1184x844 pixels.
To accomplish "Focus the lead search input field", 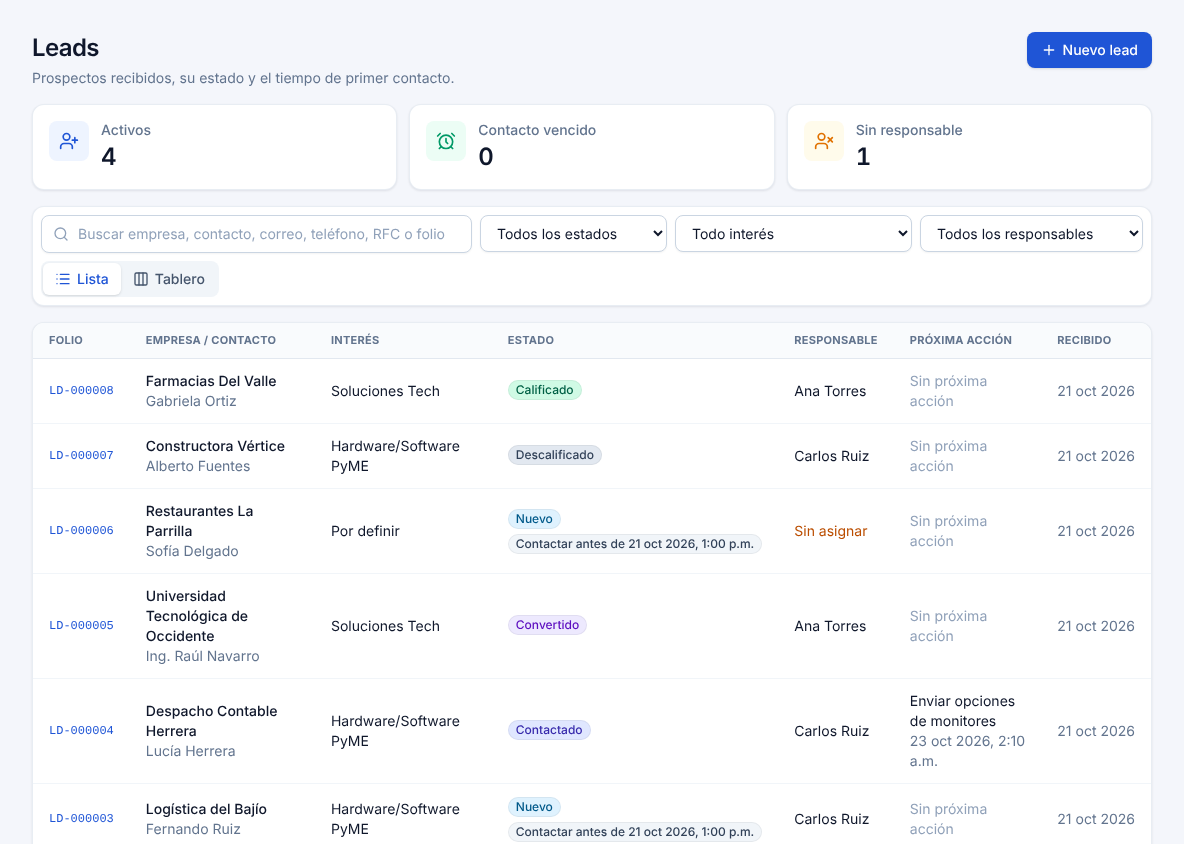I will coord(256,234).
